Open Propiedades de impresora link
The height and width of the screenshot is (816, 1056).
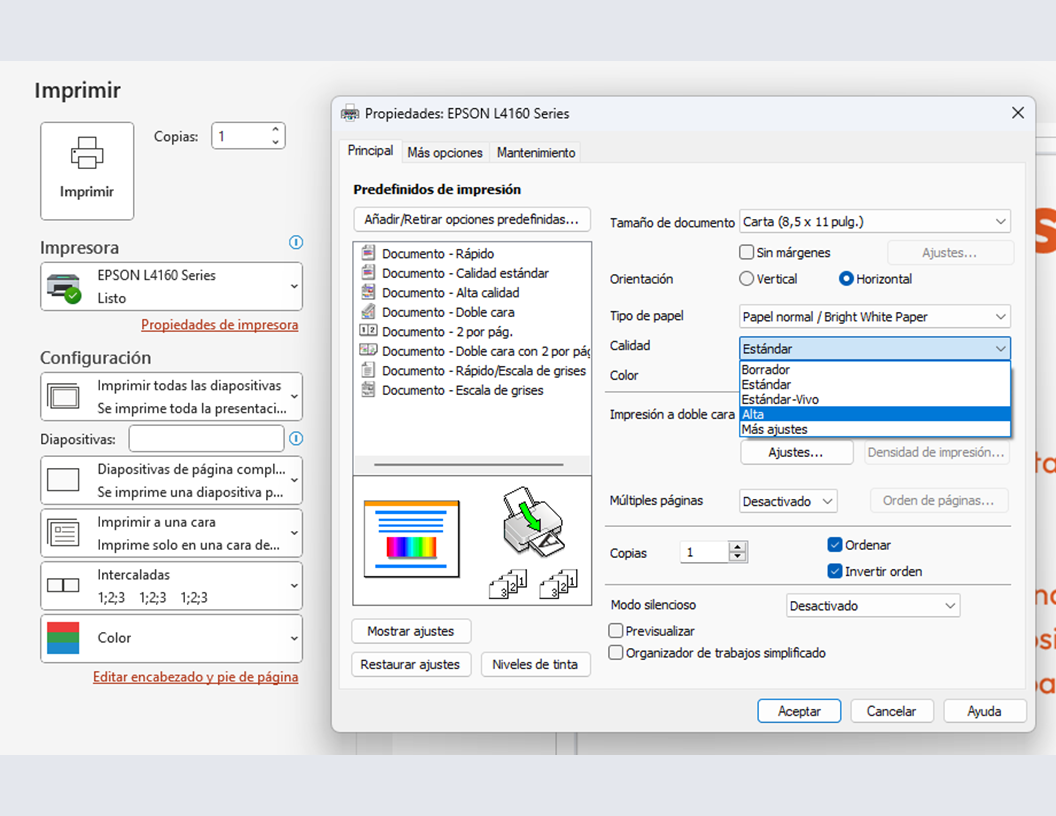point(220,325)
